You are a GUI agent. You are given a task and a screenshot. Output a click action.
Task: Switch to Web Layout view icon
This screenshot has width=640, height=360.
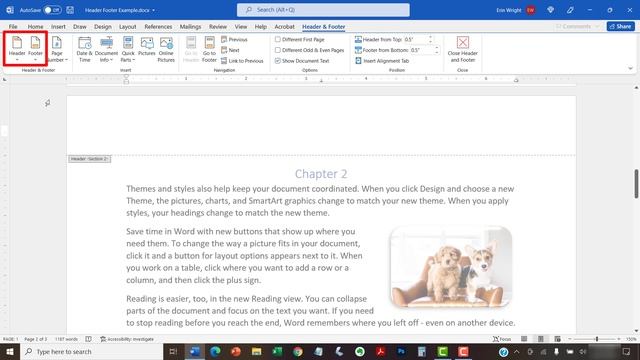pyautogui.click(x=558, y=339)
